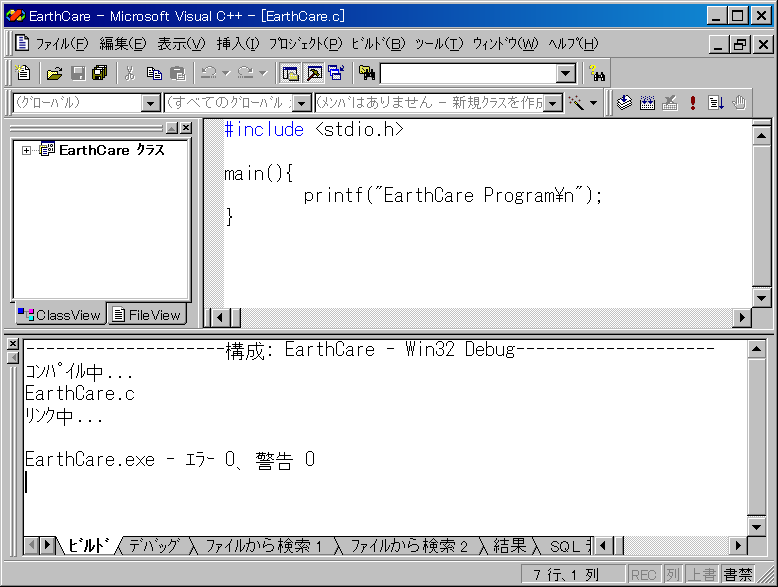Open the 表示(V) menu
The width and height of the screenshot is (778, 587).
(x=181, y=44)
